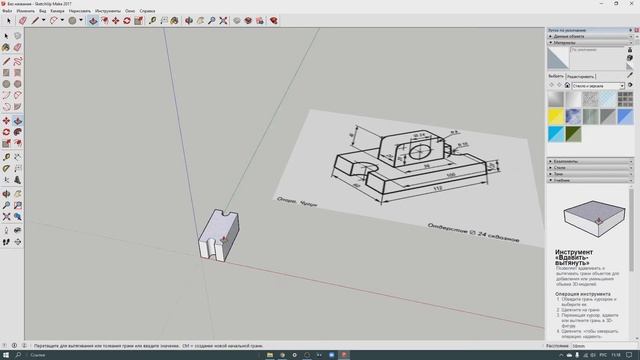
Task: Expand the Данные объекта tray panel
Action: [x=590, y=36]
